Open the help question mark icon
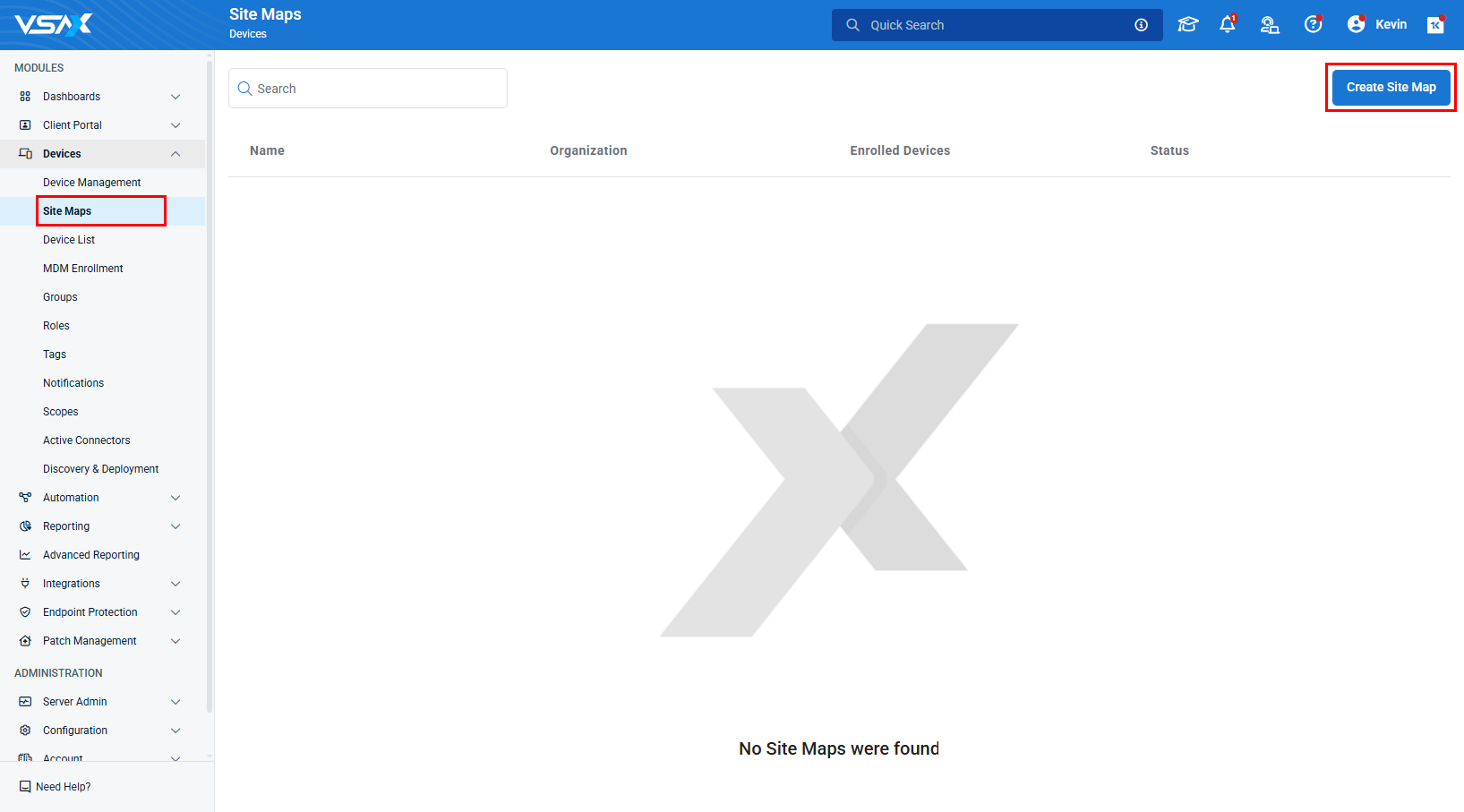 point(1313,24)
